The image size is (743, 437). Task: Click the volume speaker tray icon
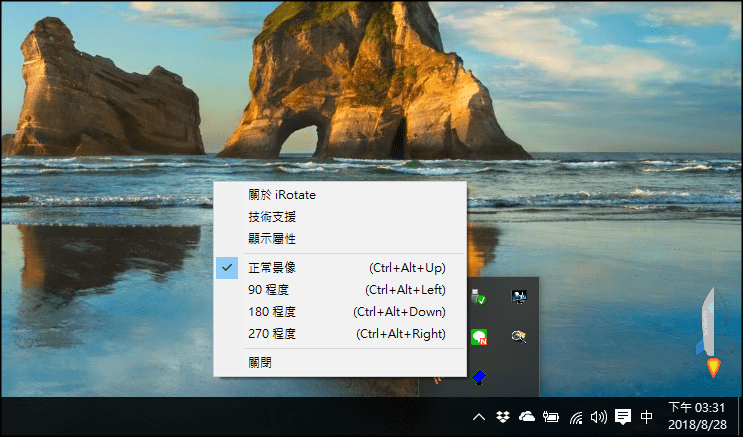598,417
